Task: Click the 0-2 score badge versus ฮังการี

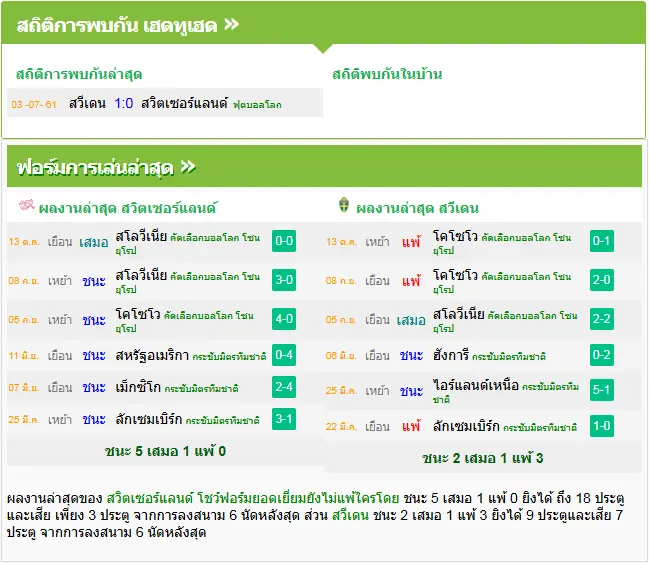Action: (601, 355)
